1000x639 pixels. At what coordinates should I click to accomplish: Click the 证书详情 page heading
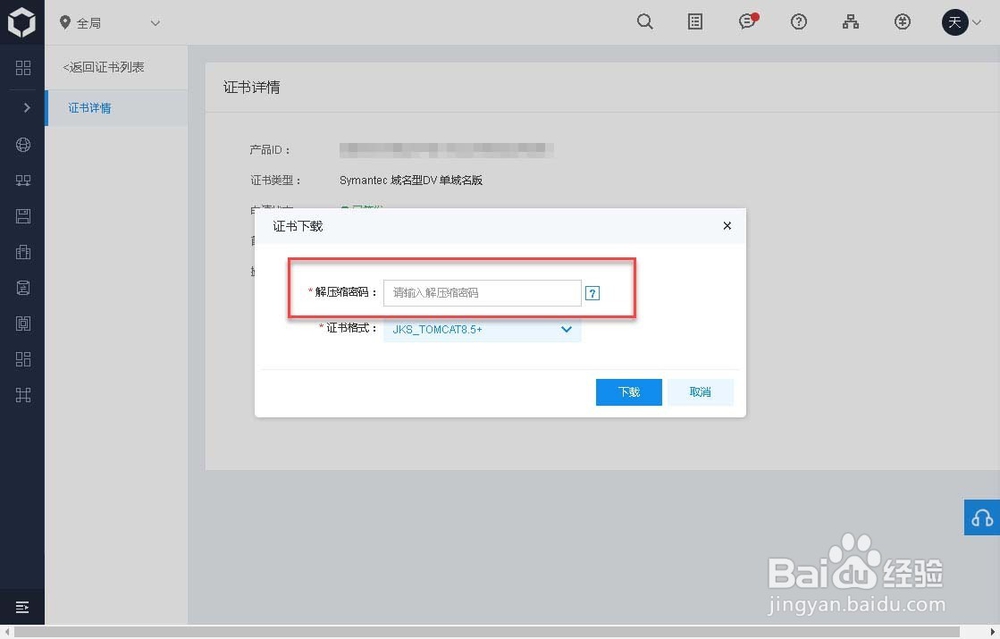pos(251,87)
